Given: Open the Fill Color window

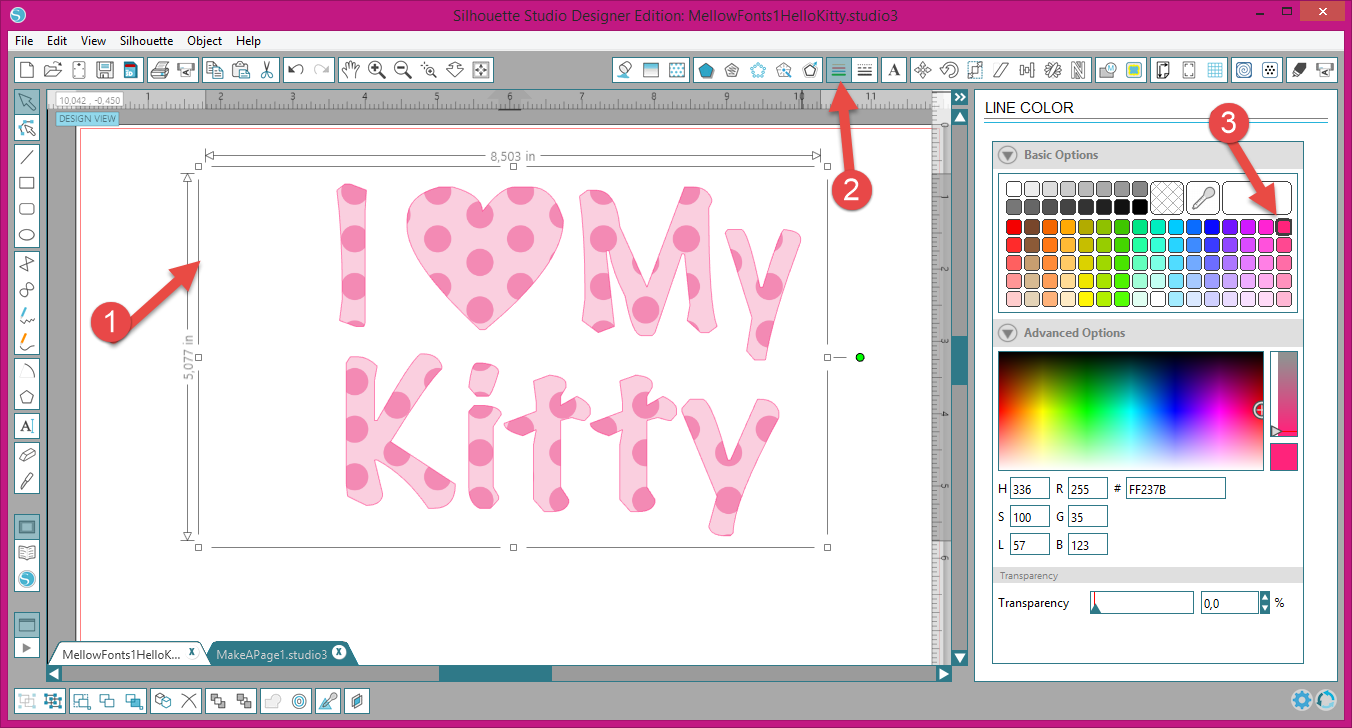Looking at the screenshot, I should (x=625, y=70).
